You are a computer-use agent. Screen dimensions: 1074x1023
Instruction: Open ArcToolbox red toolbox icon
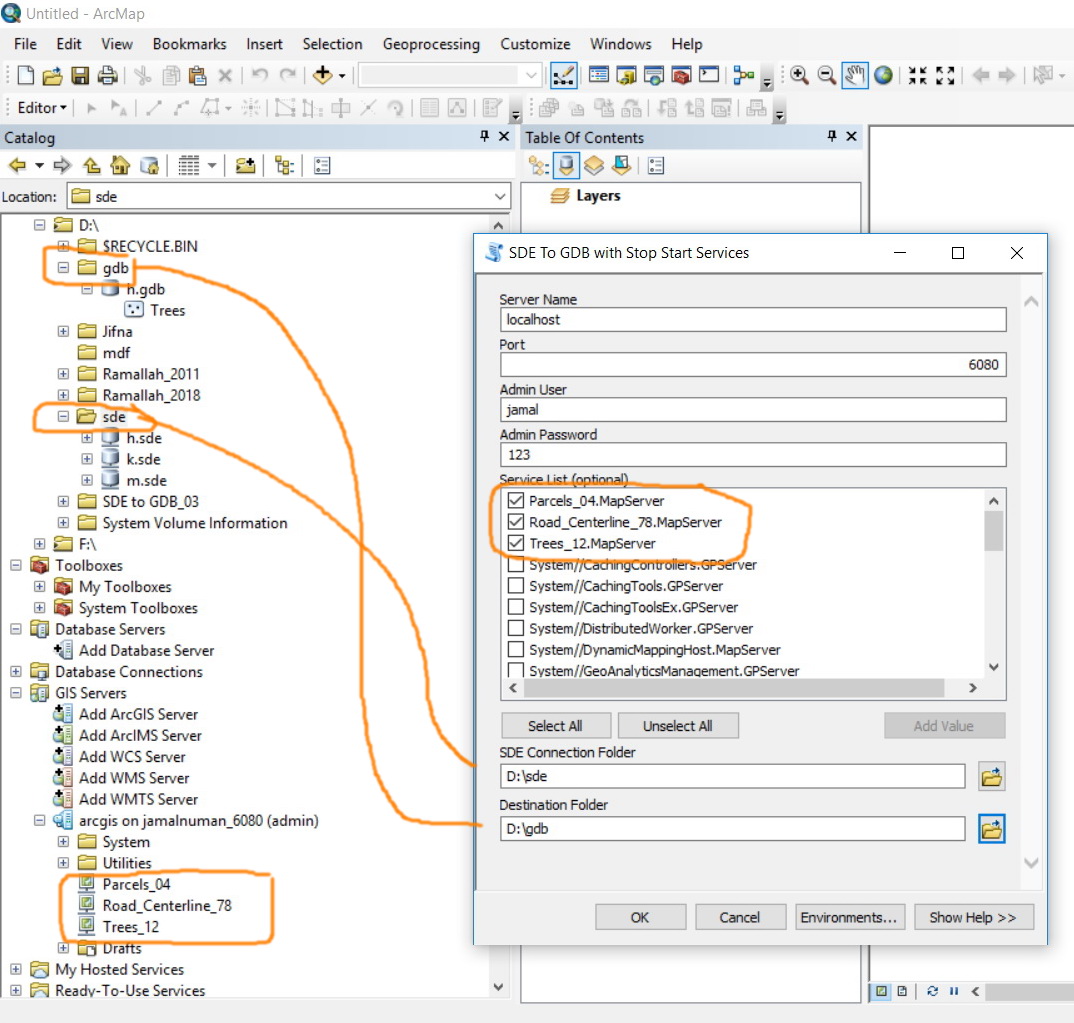pyautogui.click(x=681, y=75)
